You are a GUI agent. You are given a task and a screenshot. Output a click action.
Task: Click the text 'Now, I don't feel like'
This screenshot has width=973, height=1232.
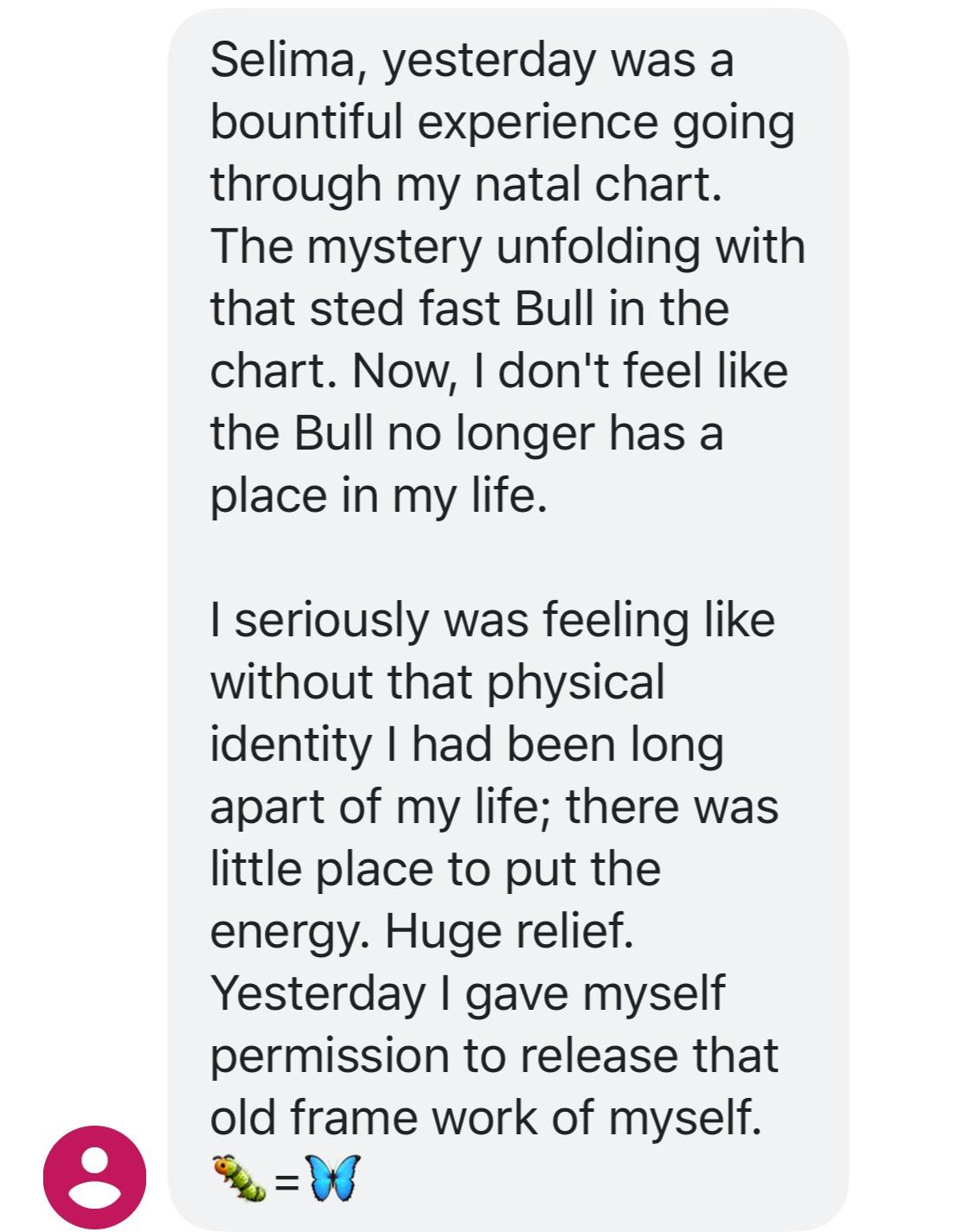pos(570,371)
